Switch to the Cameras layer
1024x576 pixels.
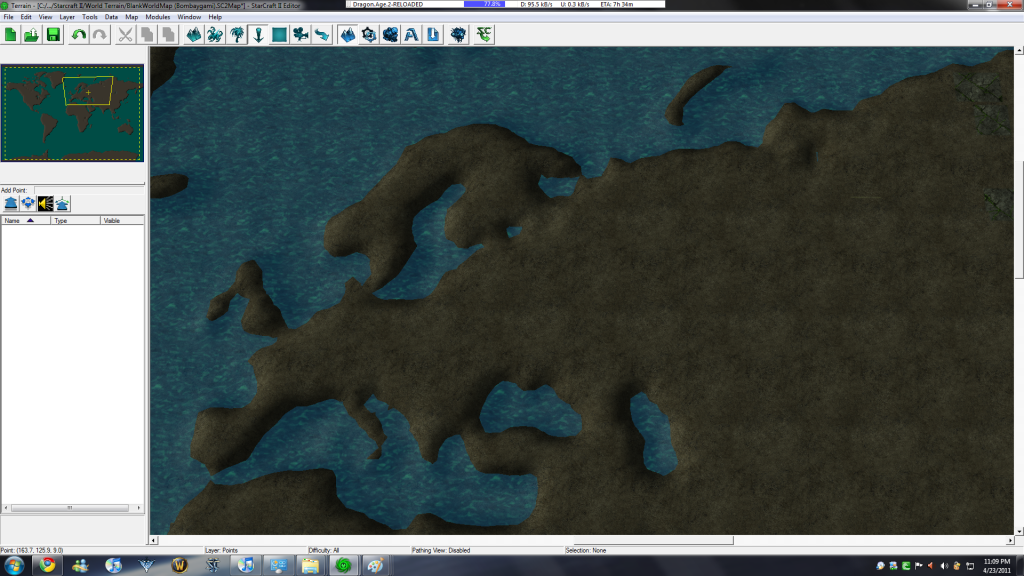coord(301,35)
